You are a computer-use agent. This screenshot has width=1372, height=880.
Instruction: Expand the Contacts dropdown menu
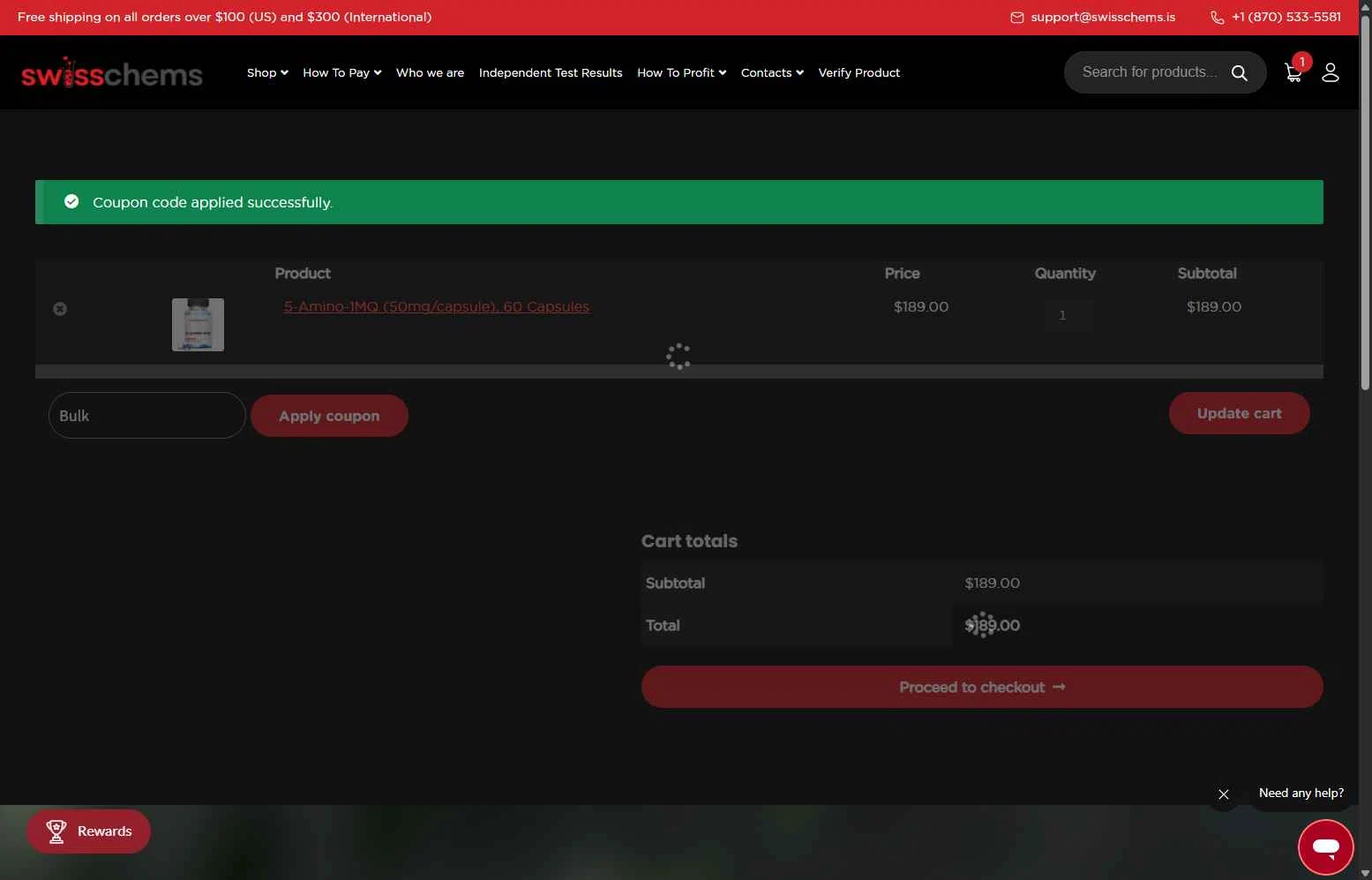click(x=772, y=73)
